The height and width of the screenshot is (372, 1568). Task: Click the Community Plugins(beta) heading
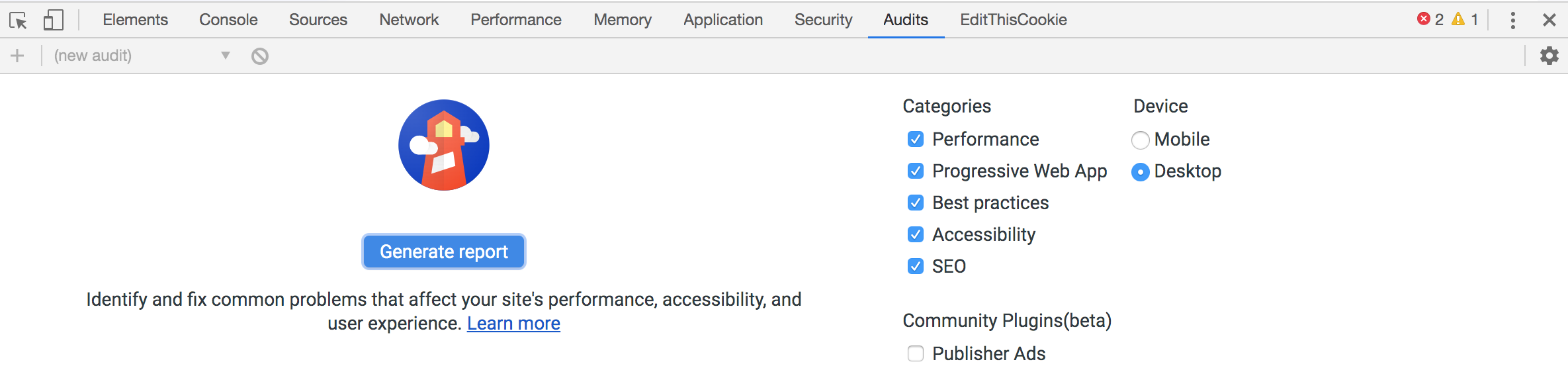point(1007,321)
